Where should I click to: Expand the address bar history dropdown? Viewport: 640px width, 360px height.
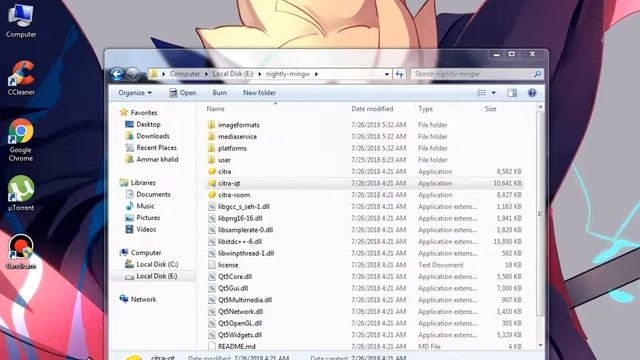coord(387,74)
